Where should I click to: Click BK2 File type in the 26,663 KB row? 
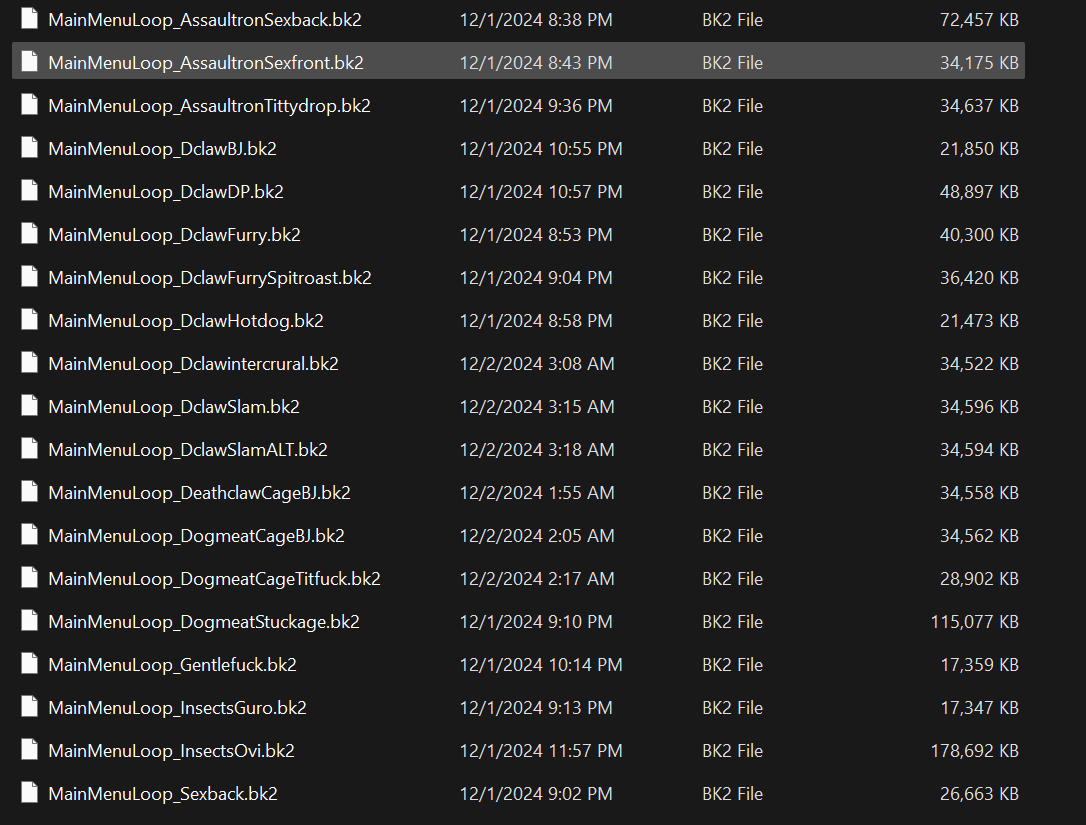coord(732,794)
